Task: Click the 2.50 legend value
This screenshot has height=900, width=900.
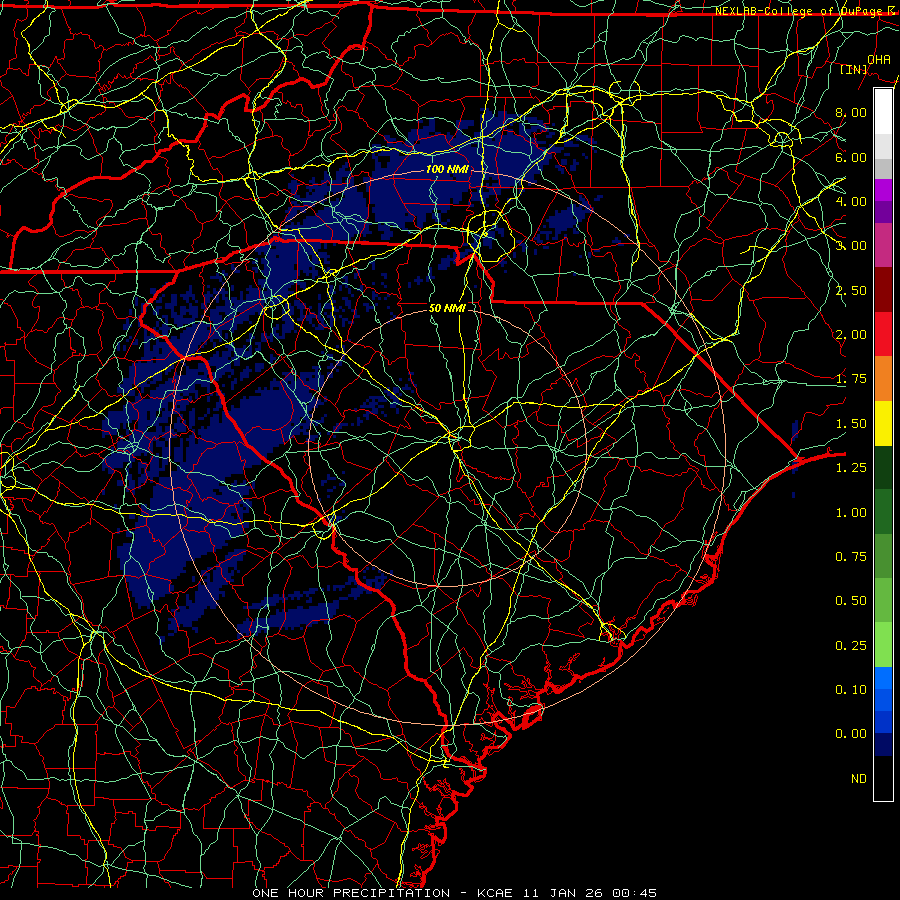Action: [x=851, y=290]
